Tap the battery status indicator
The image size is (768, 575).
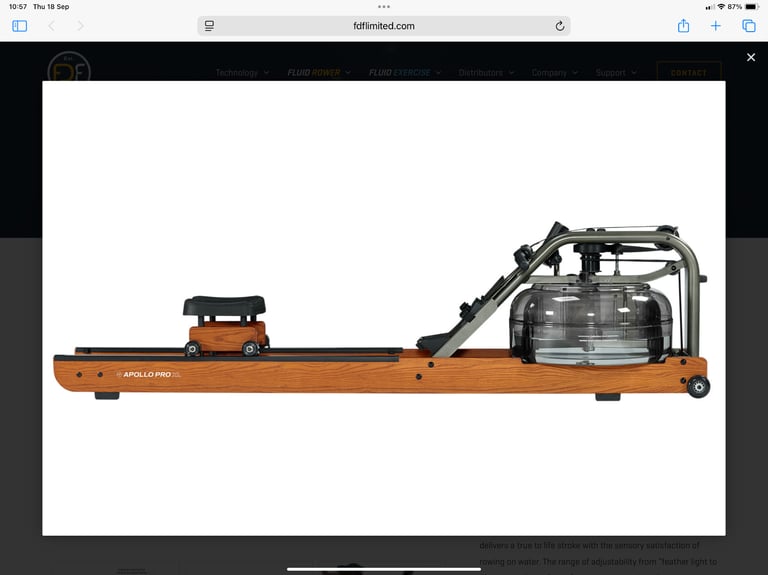point(752,7)
